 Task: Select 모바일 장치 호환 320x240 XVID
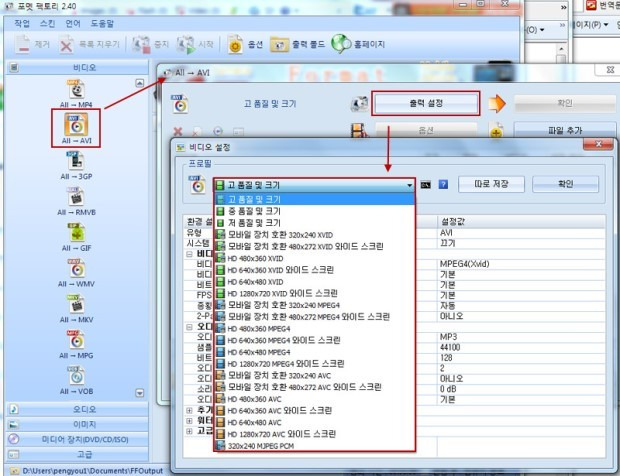[314, 234]
